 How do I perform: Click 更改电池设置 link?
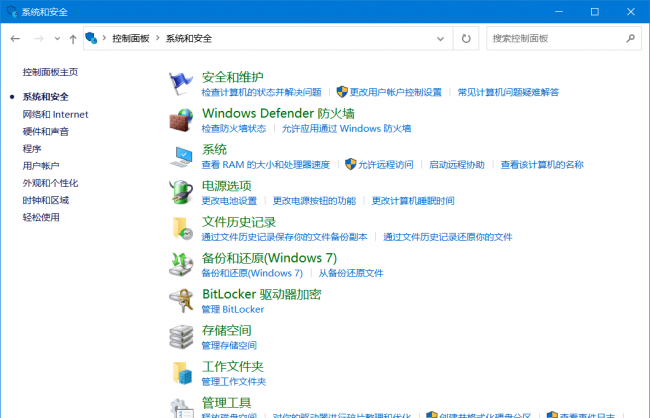click(x=229, y=201)
